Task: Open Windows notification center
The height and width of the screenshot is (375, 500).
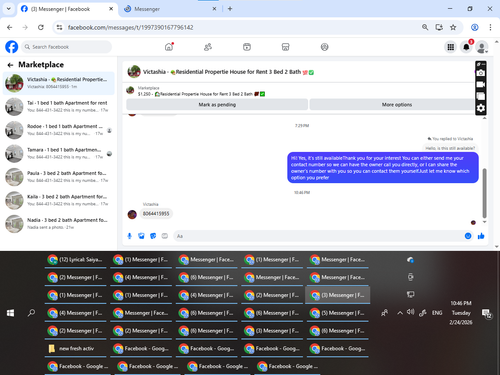Action: 487,313
